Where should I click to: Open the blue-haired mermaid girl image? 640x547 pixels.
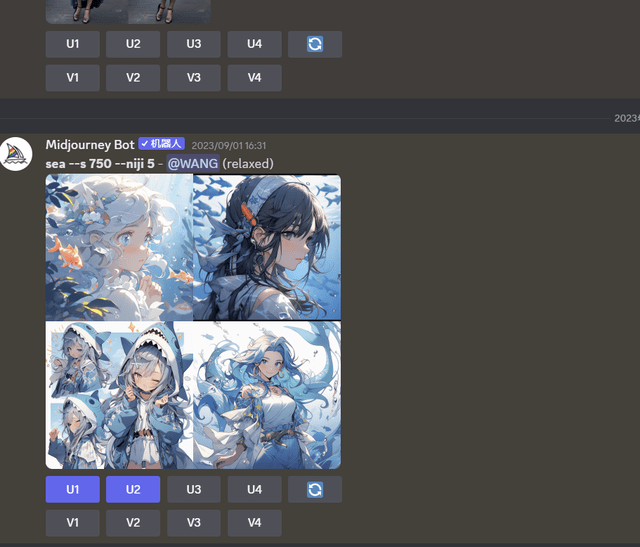click(x=267, y=395)
